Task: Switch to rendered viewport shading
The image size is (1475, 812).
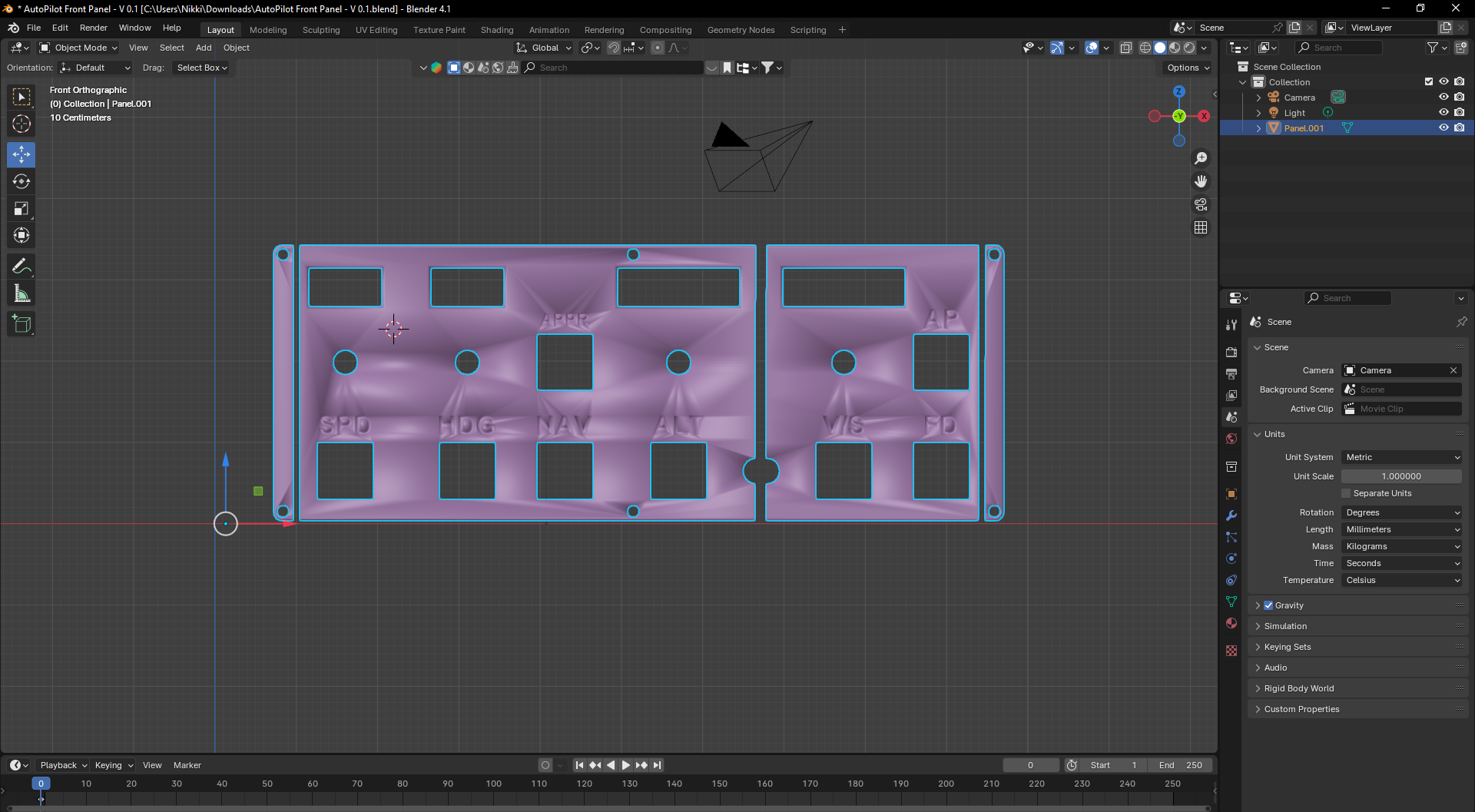Action: pos(1189,48)
